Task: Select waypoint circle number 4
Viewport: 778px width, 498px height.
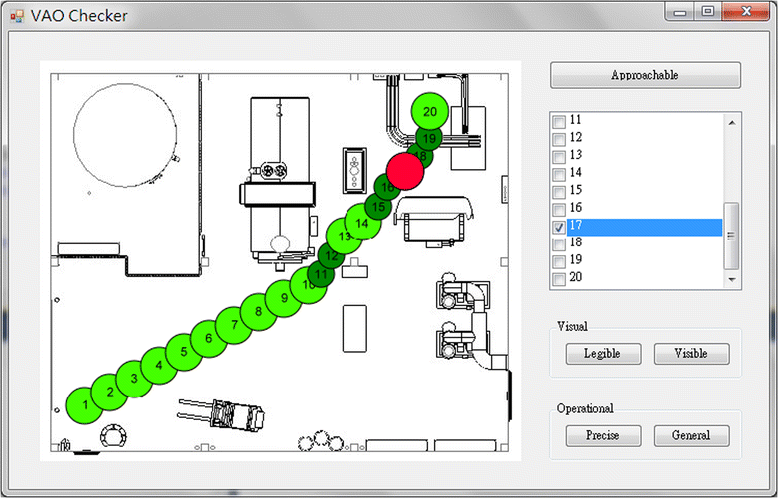Action: 159,366
